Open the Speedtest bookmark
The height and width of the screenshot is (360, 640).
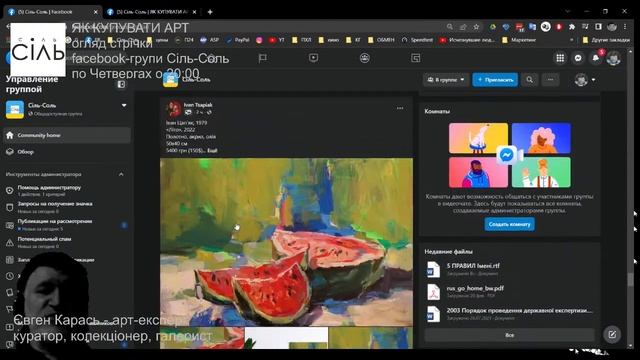point(417,40)
